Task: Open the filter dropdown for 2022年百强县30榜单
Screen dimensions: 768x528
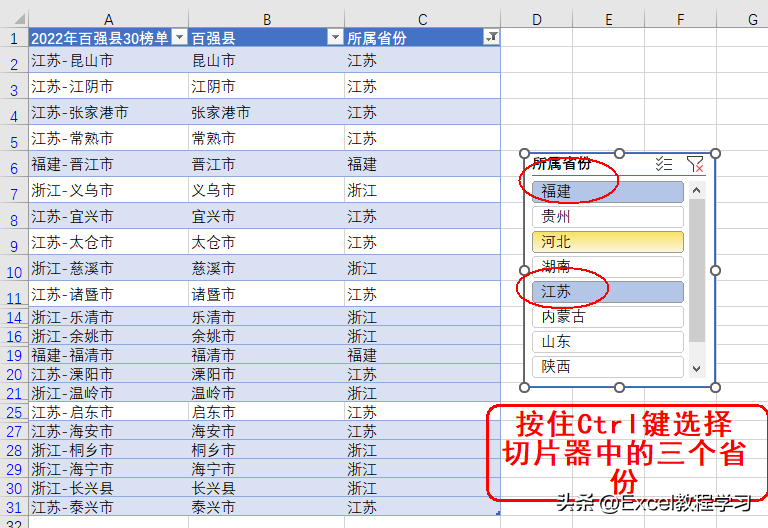Action: click(x=180, y=37)
